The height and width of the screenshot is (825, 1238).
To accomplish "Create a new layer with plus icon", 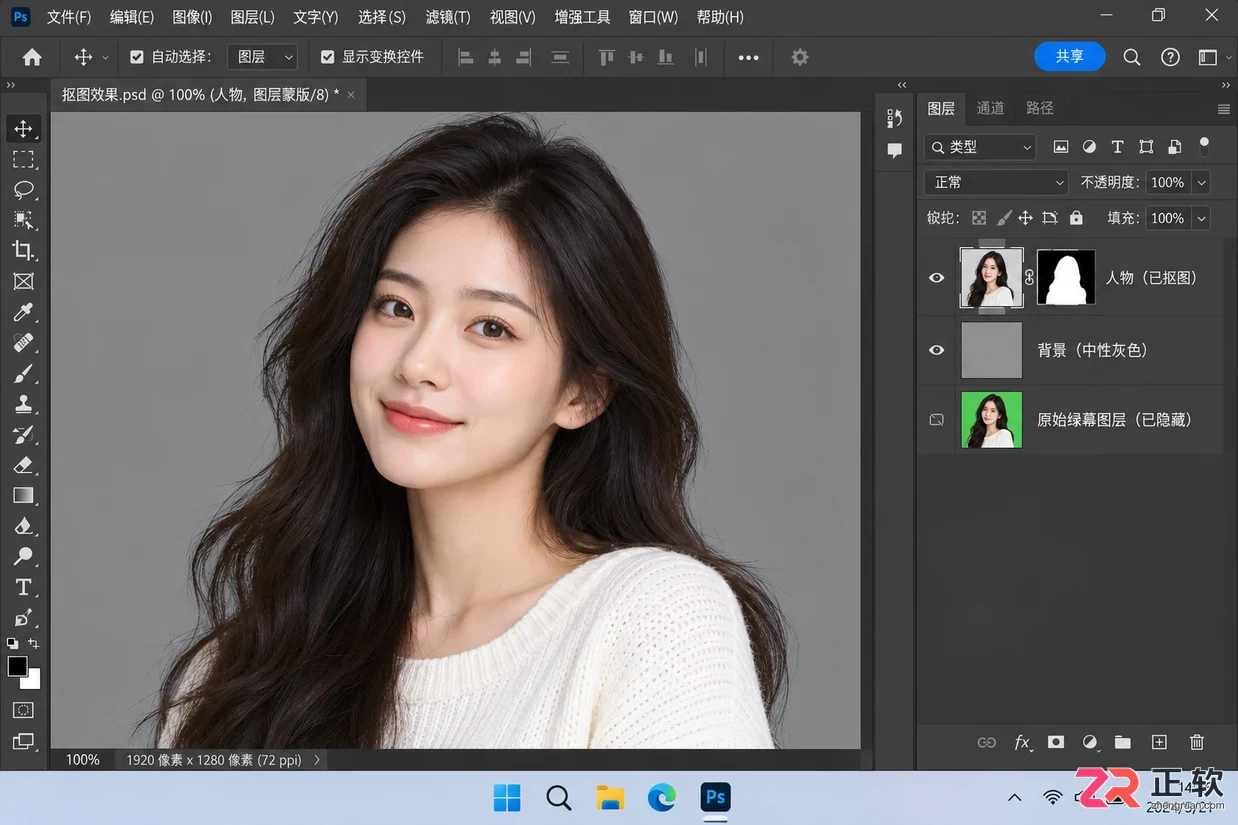I will (x=1159, y=742).
